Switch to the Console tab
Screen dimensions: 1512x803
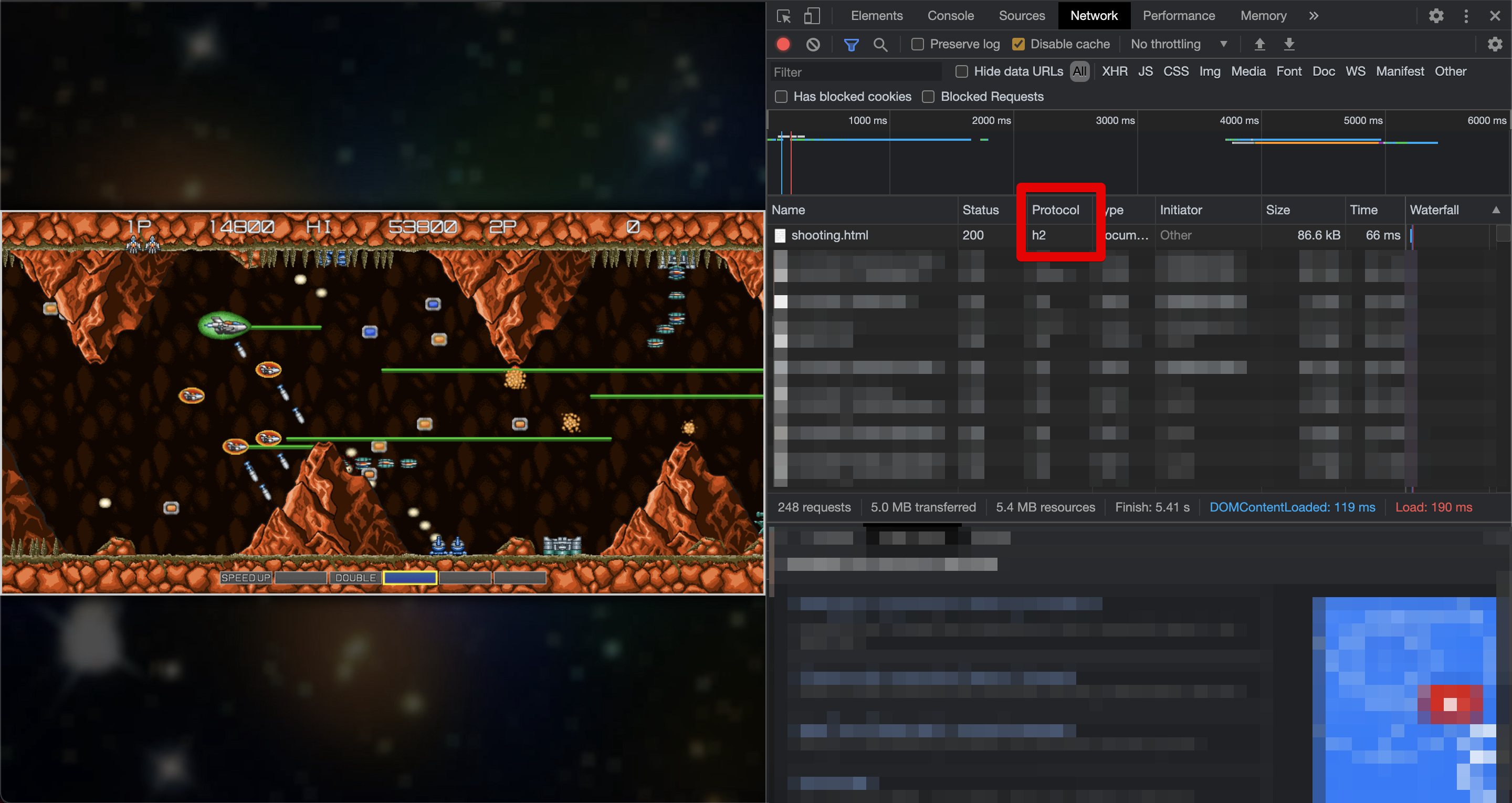click(950, 16)
